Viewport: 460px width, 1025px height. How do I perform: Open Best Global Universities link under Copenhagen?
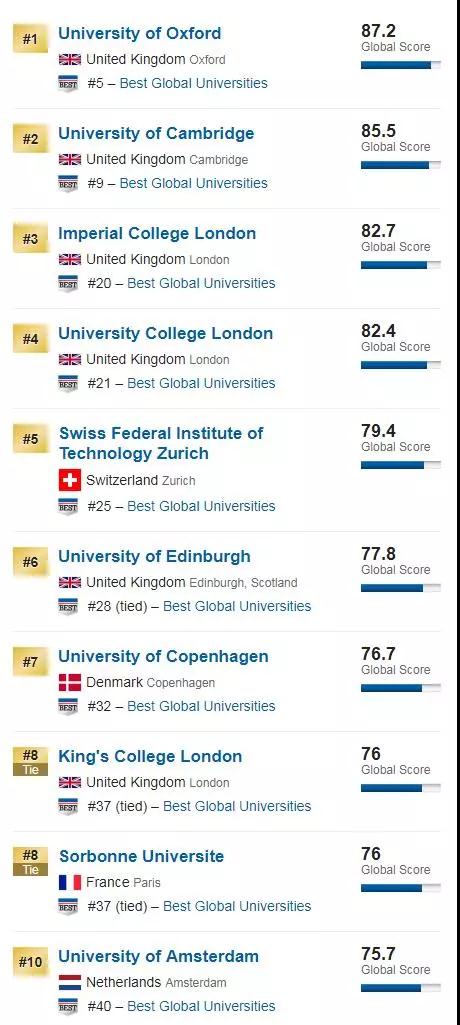(201, 706)
